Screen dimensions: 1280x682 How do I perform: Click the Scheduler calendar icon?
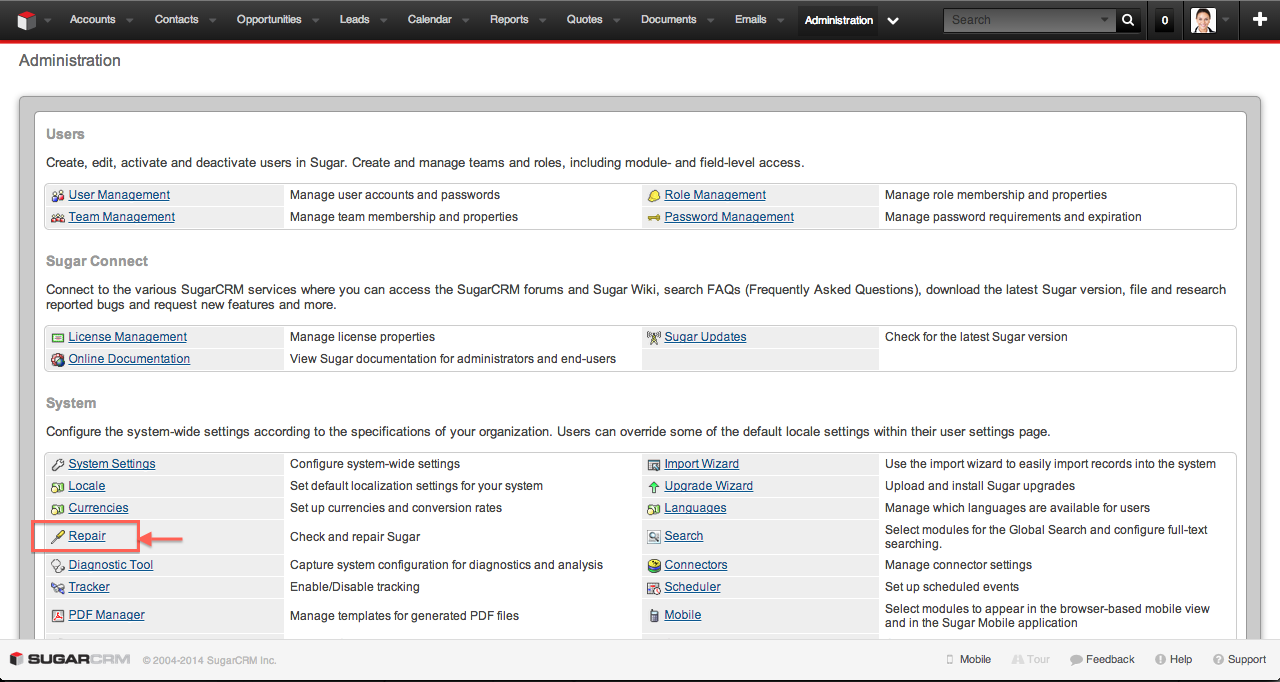(654, 587)
